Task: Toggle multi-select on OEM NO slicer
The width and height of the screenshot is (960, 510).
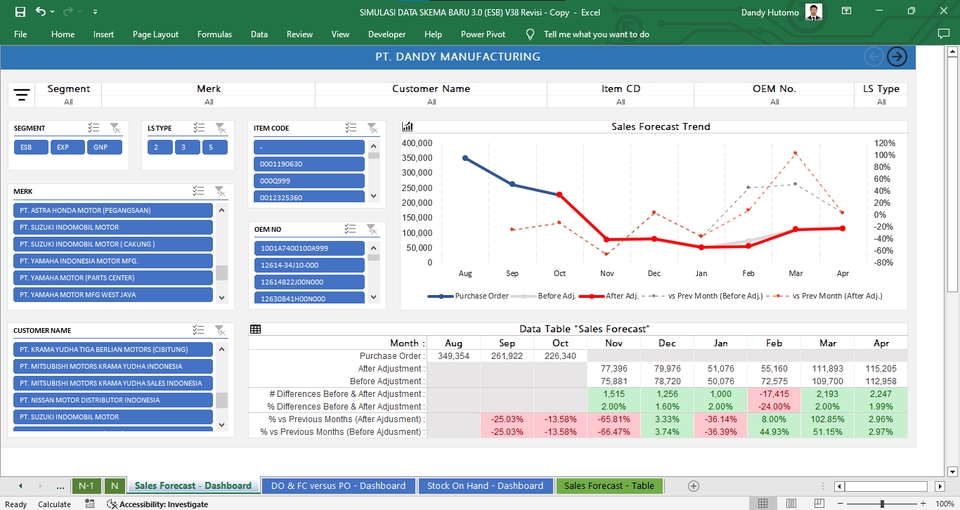Action: tap(350, 228)
